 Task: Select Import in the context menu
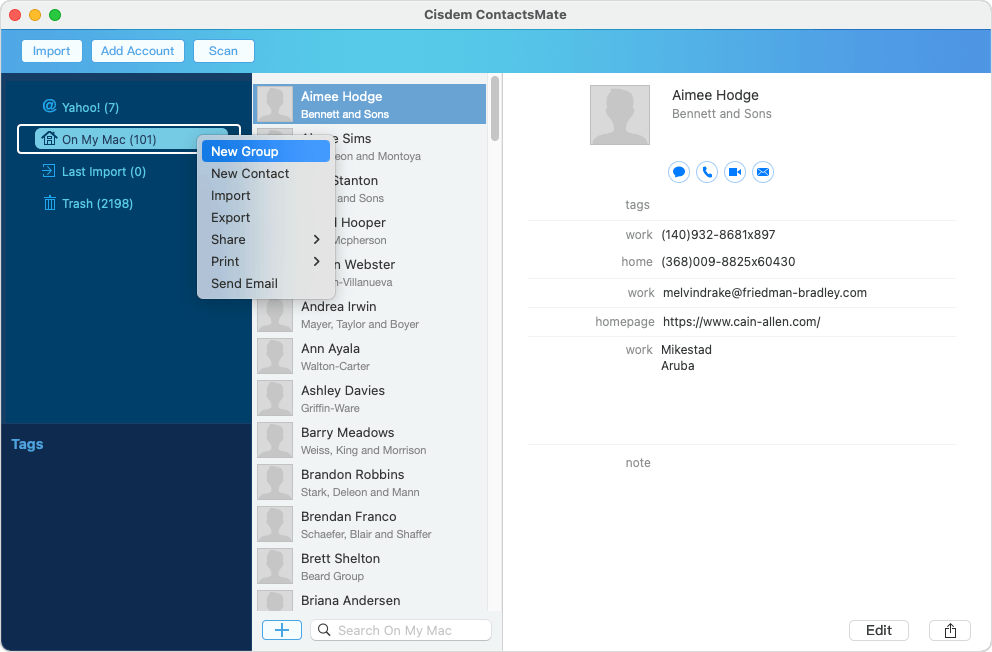coord(266,195)
